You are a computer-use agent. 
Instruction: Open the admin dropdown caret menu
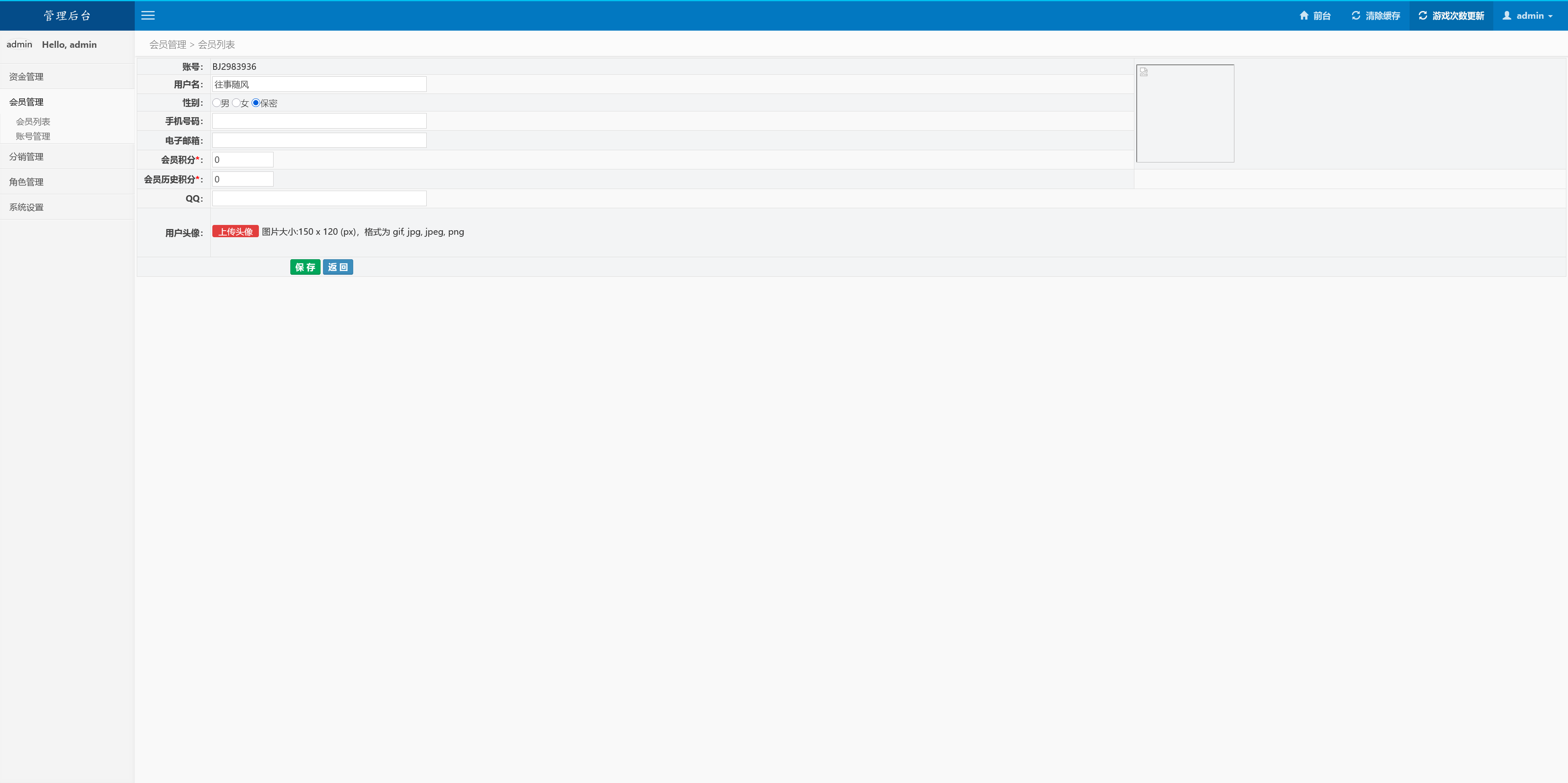(x=1550, y=16)
